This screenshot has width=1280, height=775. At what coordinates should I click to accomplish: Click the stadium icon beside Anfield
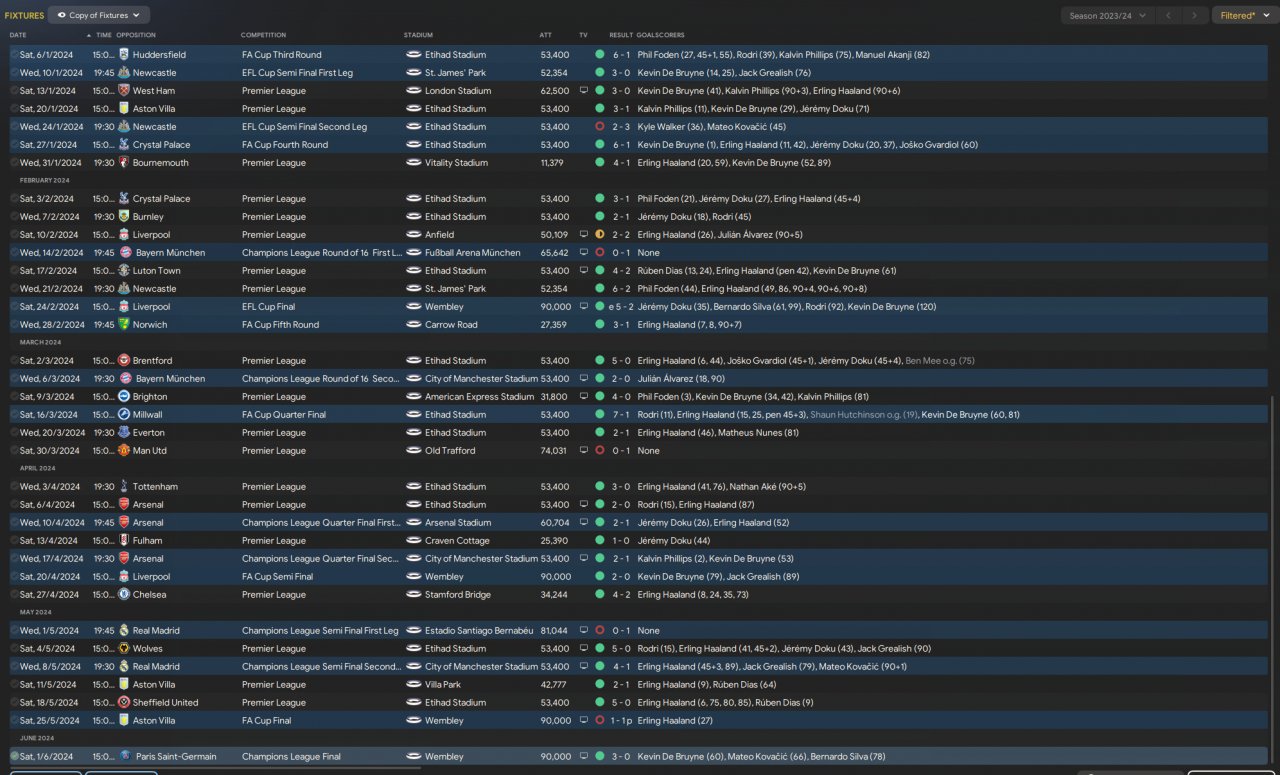click(x=414, y=235)
